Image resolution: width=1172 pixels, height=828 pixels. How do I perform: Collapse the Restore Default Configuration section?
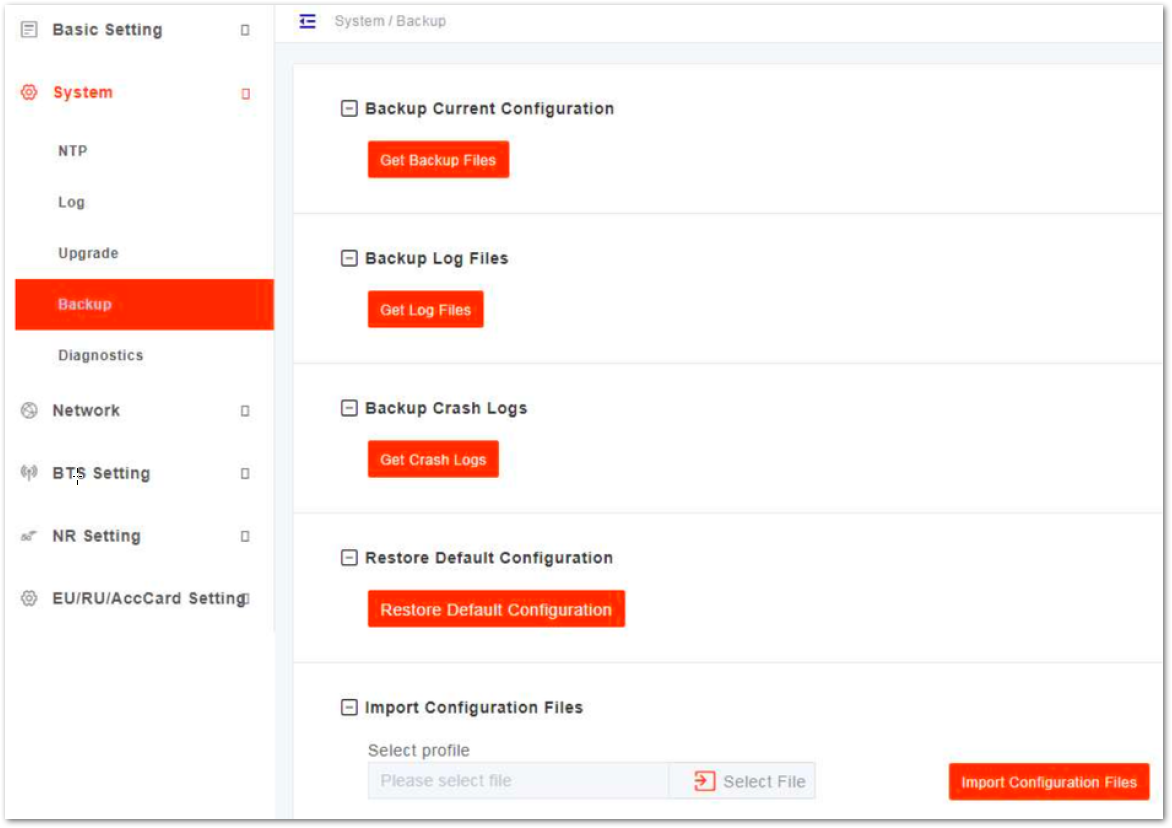[x=349, y=557]
